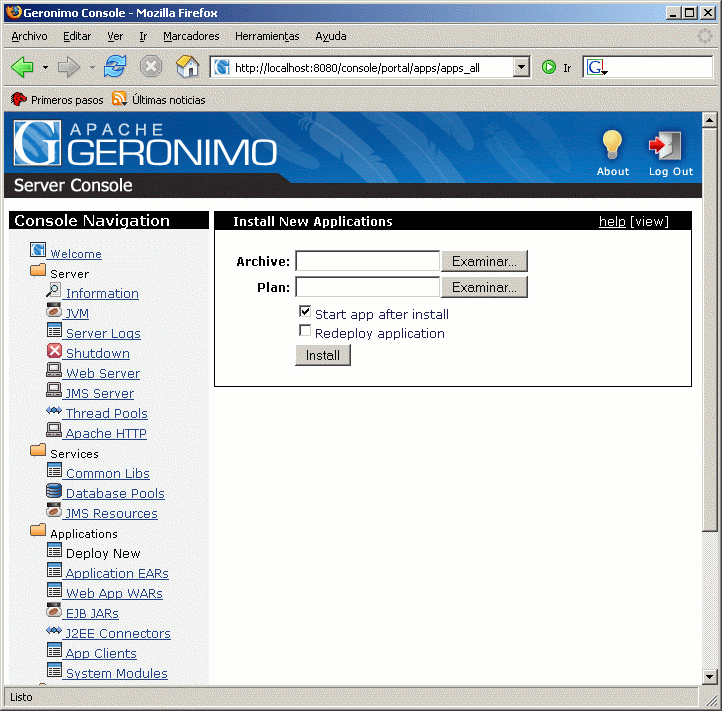The width and height of the screenshot is (722, 711).
Task: Click the Primeros pasos bookmark icon
Action: tap(19, 99)
